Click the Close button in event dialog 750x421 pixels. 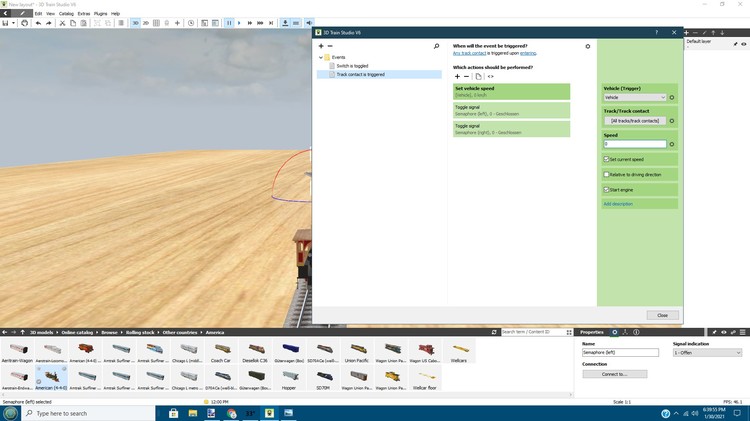coord(662,315)
